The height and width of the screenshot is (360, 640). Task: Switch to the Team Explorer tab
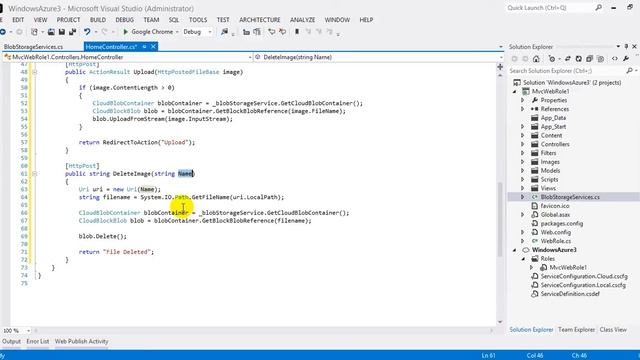click(576, 329)
